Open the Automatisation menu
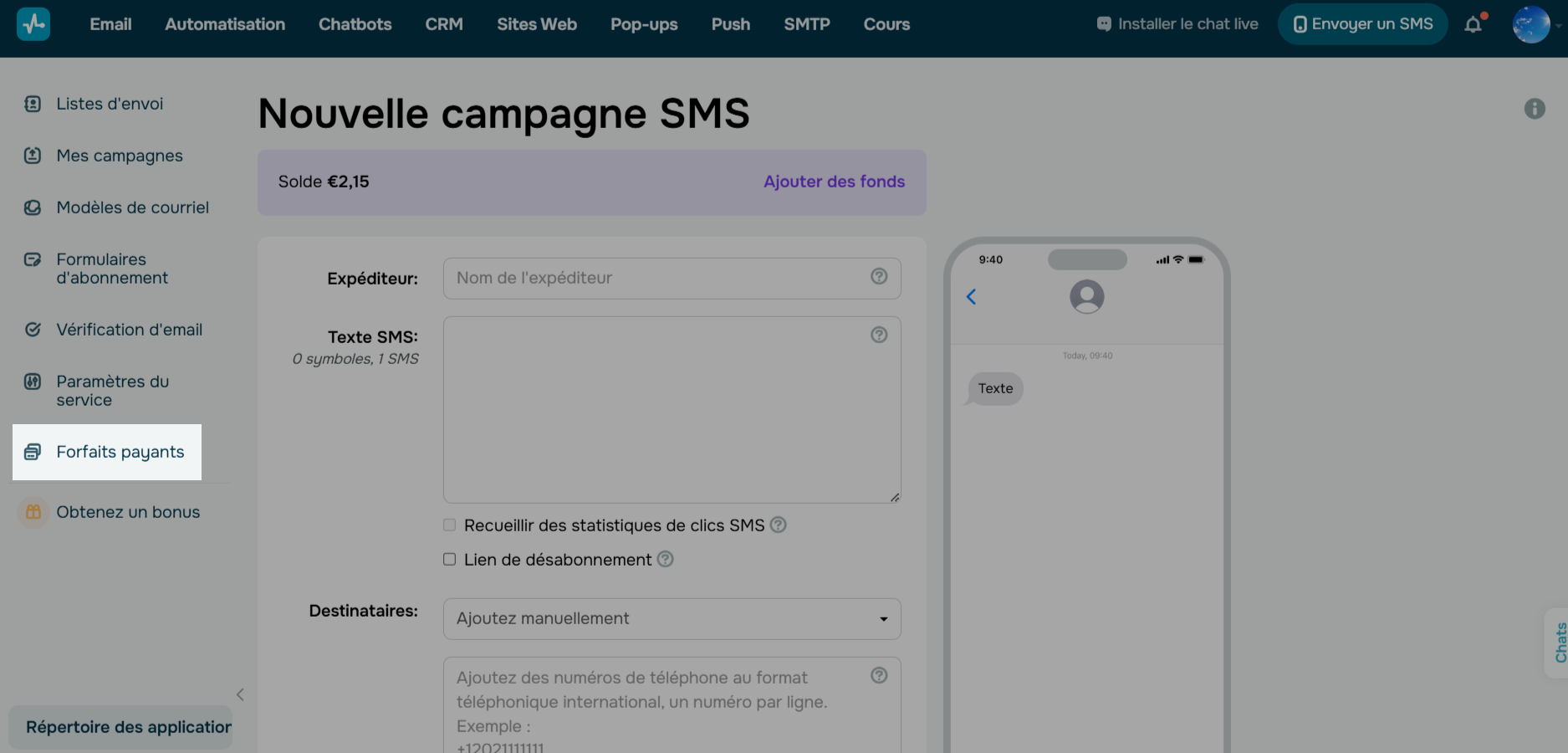Screen dimensions: 1568x753 point(225,24)
